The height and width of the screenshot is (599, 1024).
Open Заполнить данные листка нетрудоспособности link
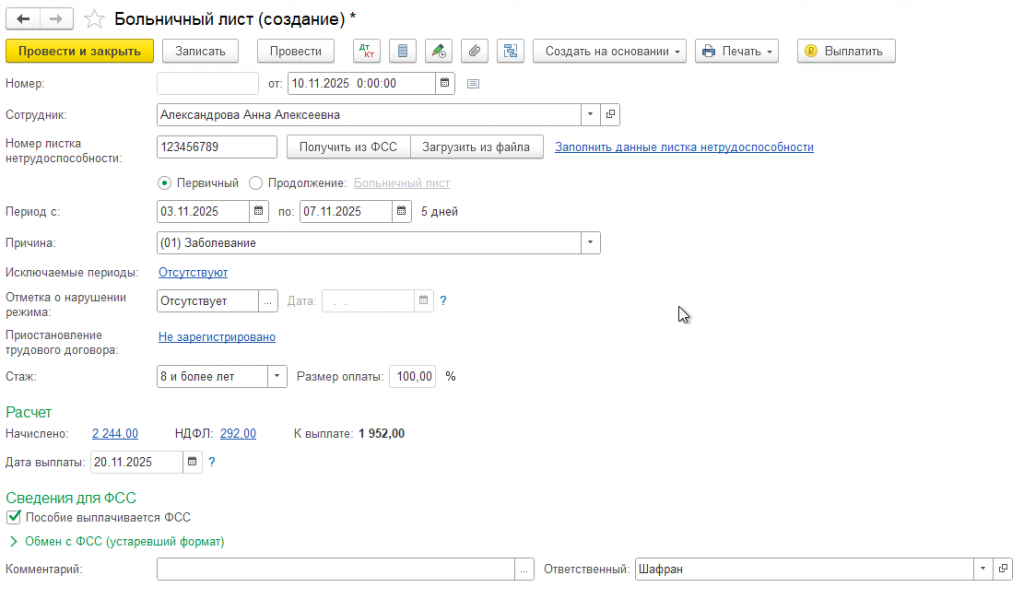click(684, 147)
